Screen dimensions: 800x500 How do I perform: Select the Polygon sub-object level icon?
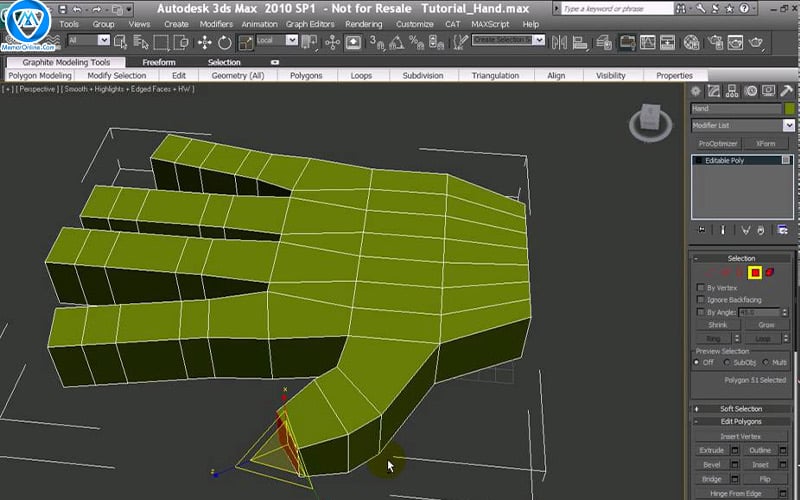[755, 273]
